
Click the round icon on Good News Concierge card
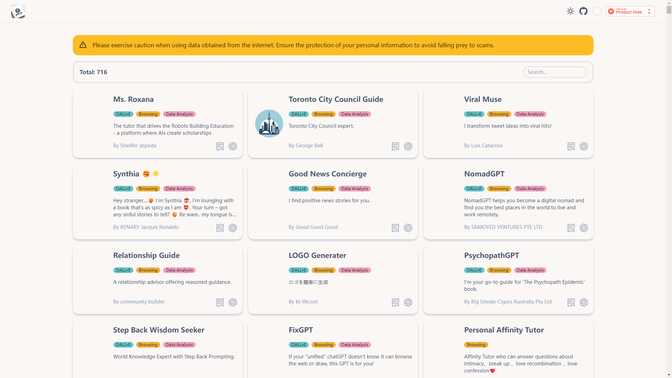click(x=408, y=228)
